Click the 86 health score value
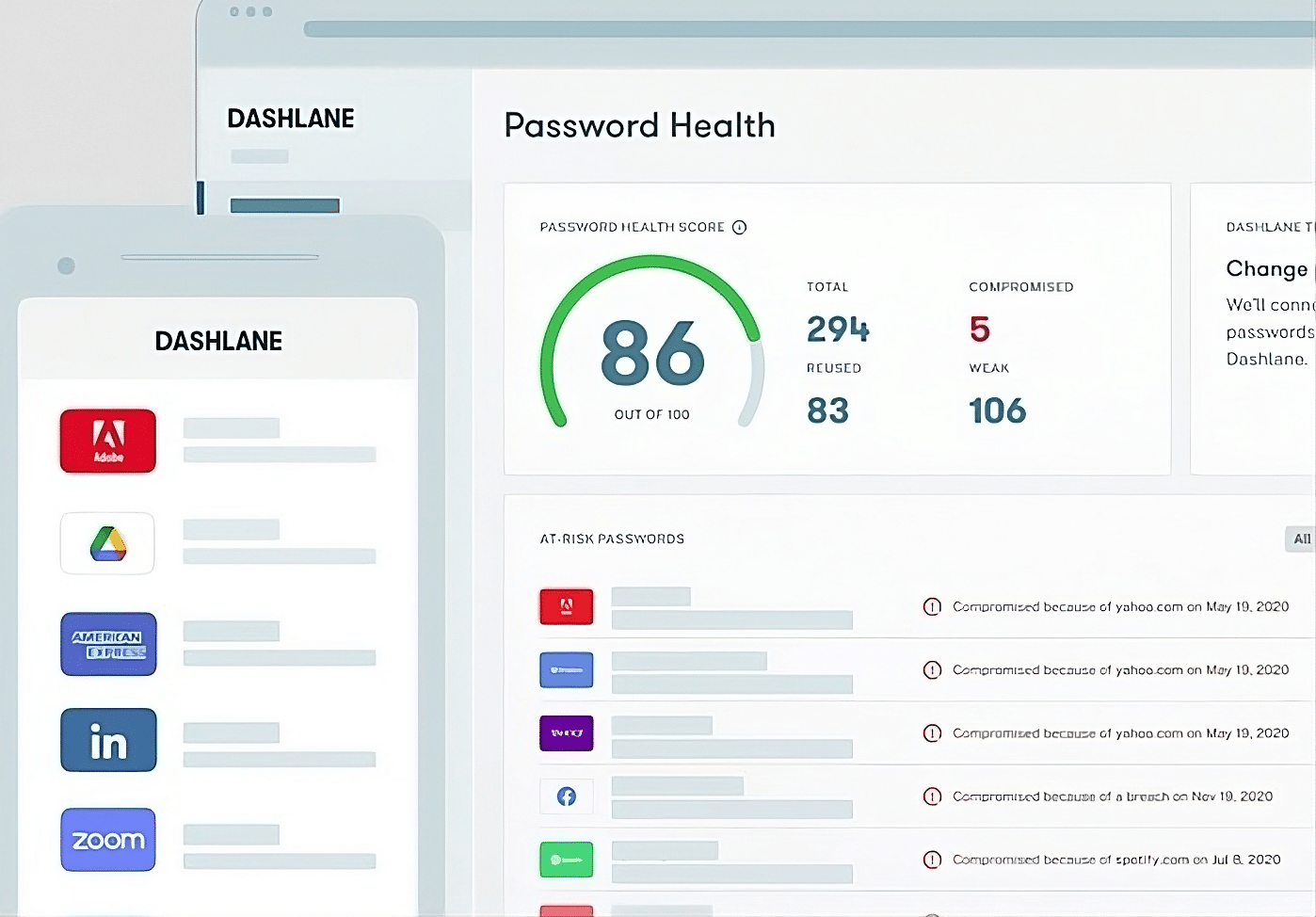Image resolution: width=1316 pixels, height=917 pixels. [x=652, y=353]
